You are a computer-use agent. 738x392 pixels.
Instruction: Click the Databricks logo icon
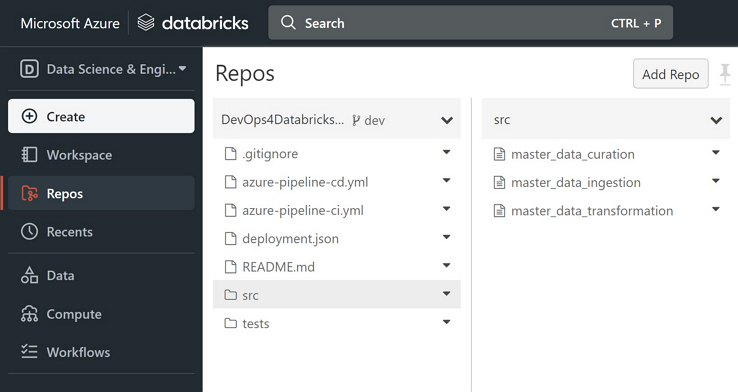pyautogui.click(x=146, y=23)
